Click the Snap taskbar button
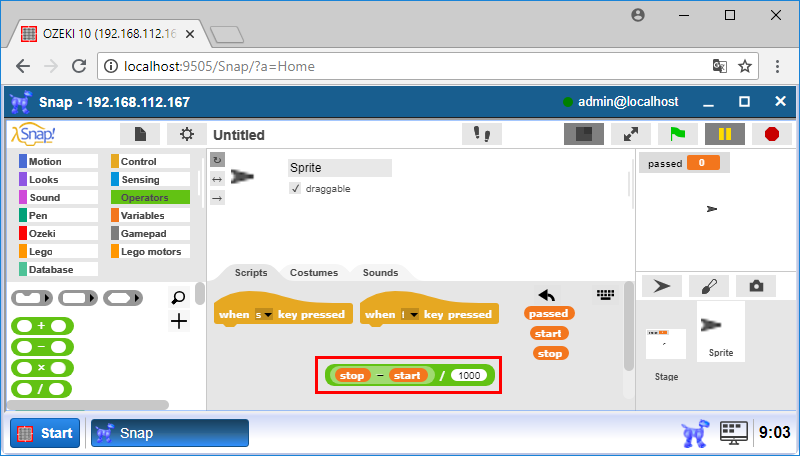 coord(170,433)
